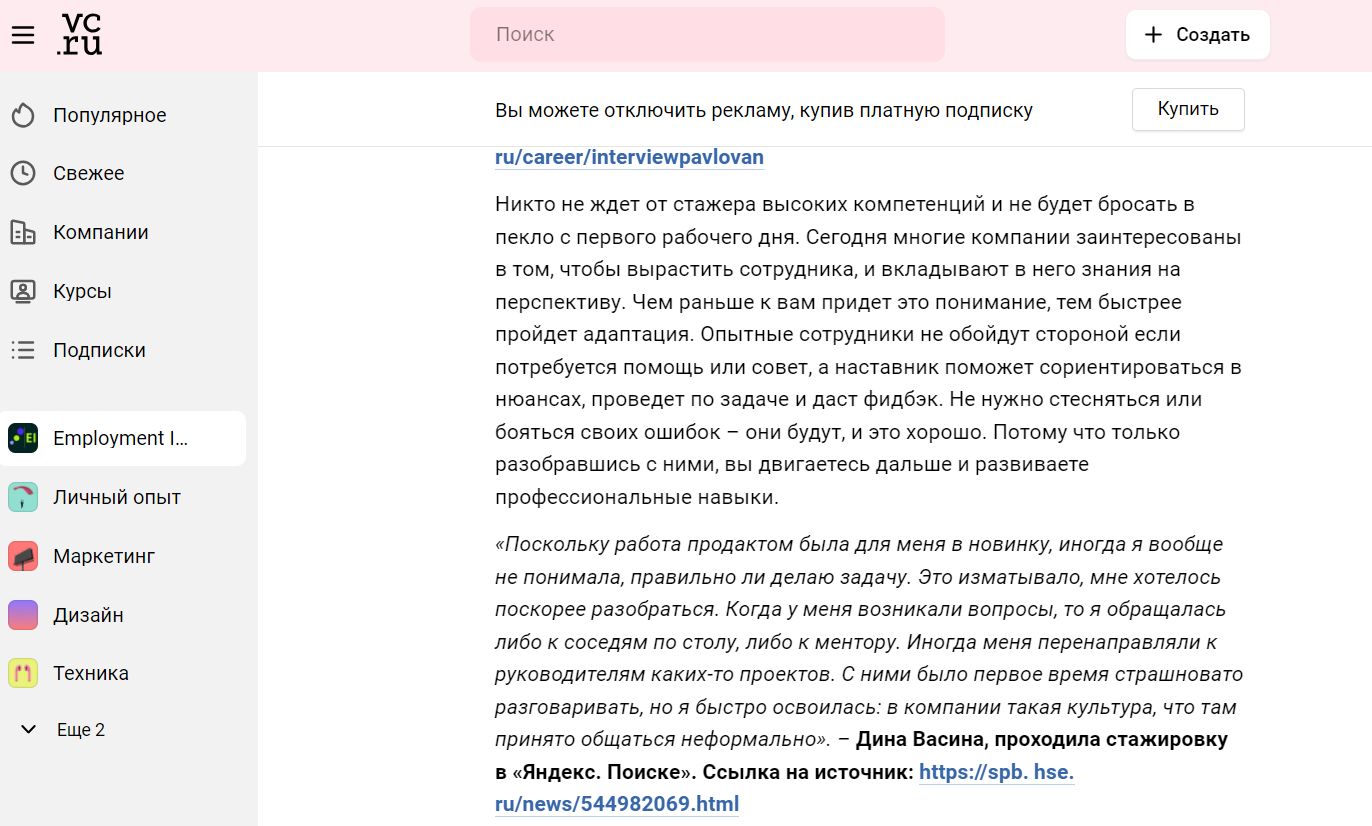Open the spb.hse.ru news source link
Image resolution: width=1372 pixels, height=826 pixels.
(616, 804)
